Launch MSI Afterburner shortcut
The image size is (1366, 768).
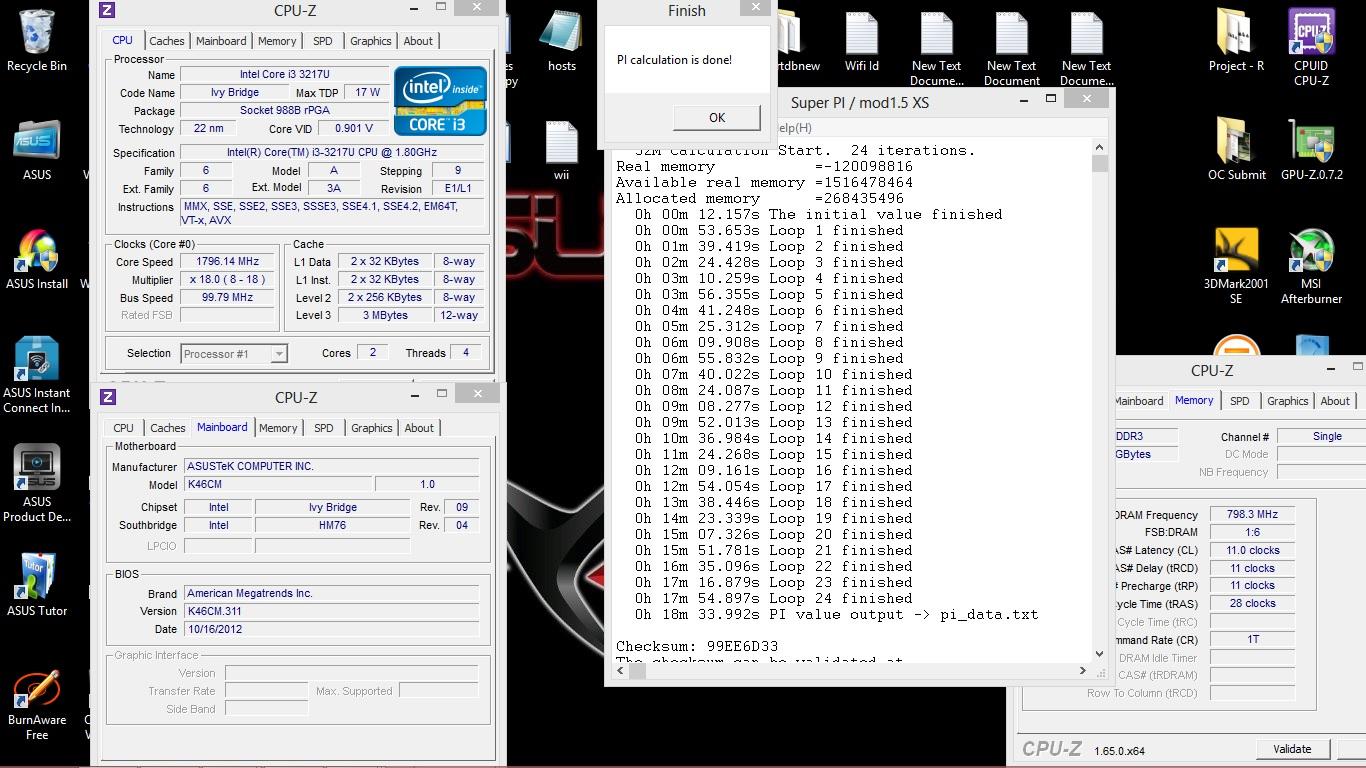(1311, 266)
